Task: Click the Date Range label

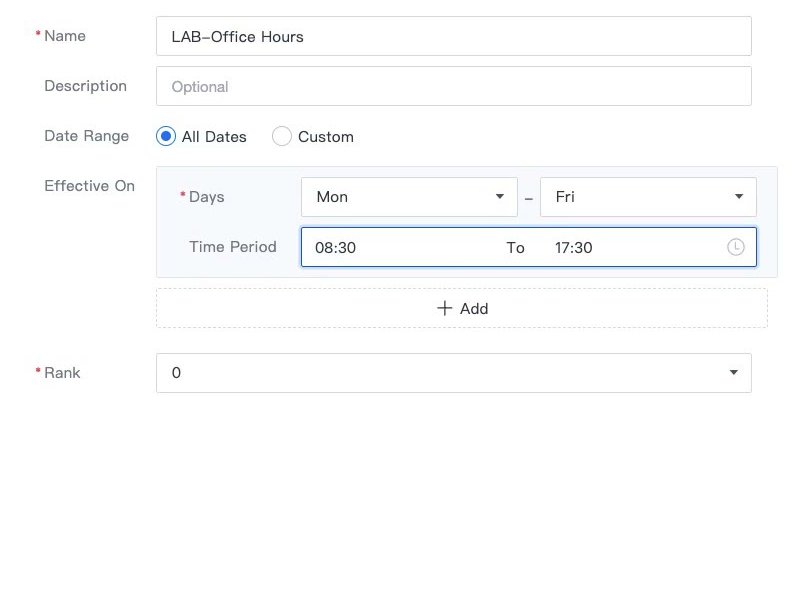Action: (86, 136)
